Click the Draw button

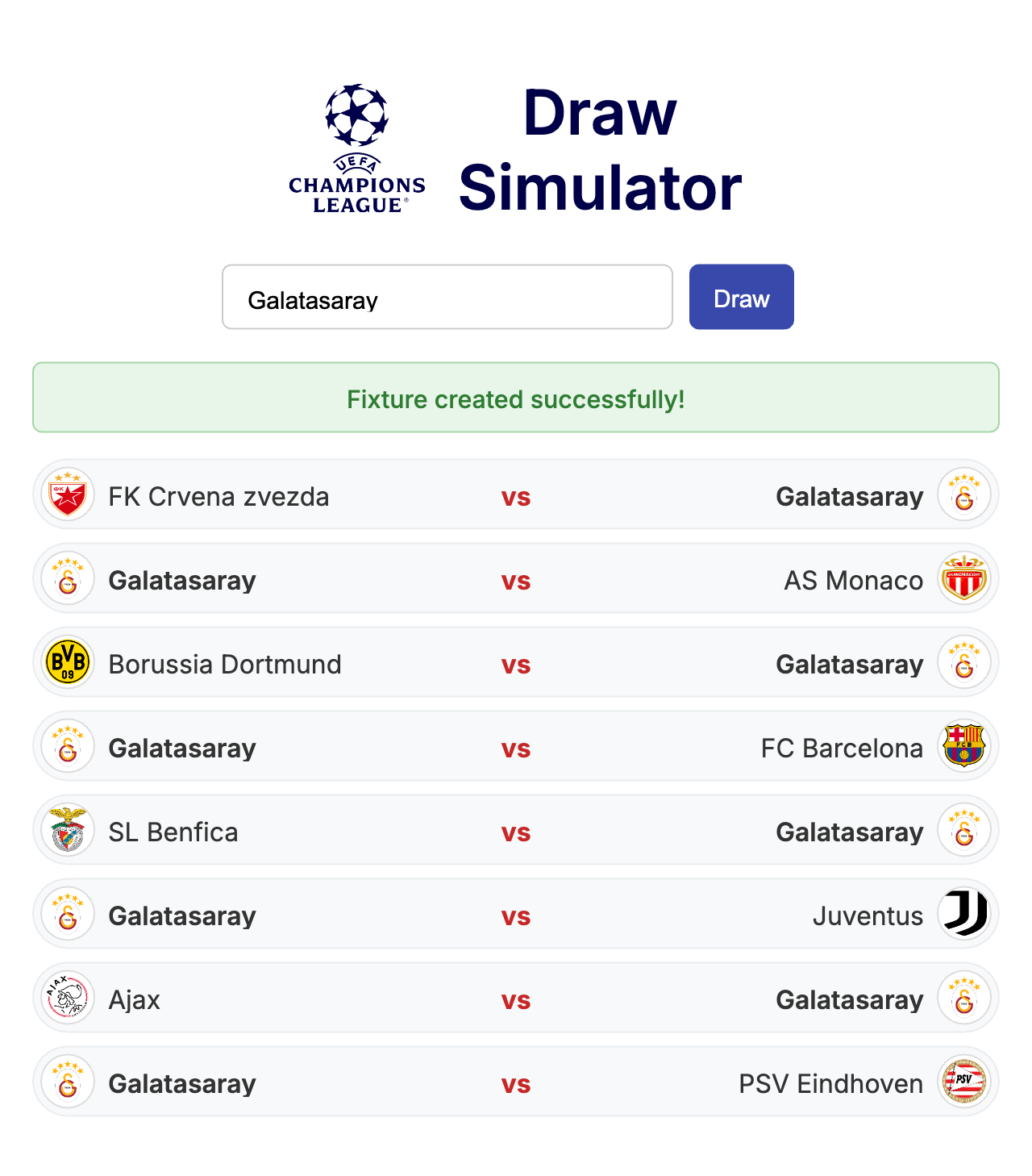742,297
